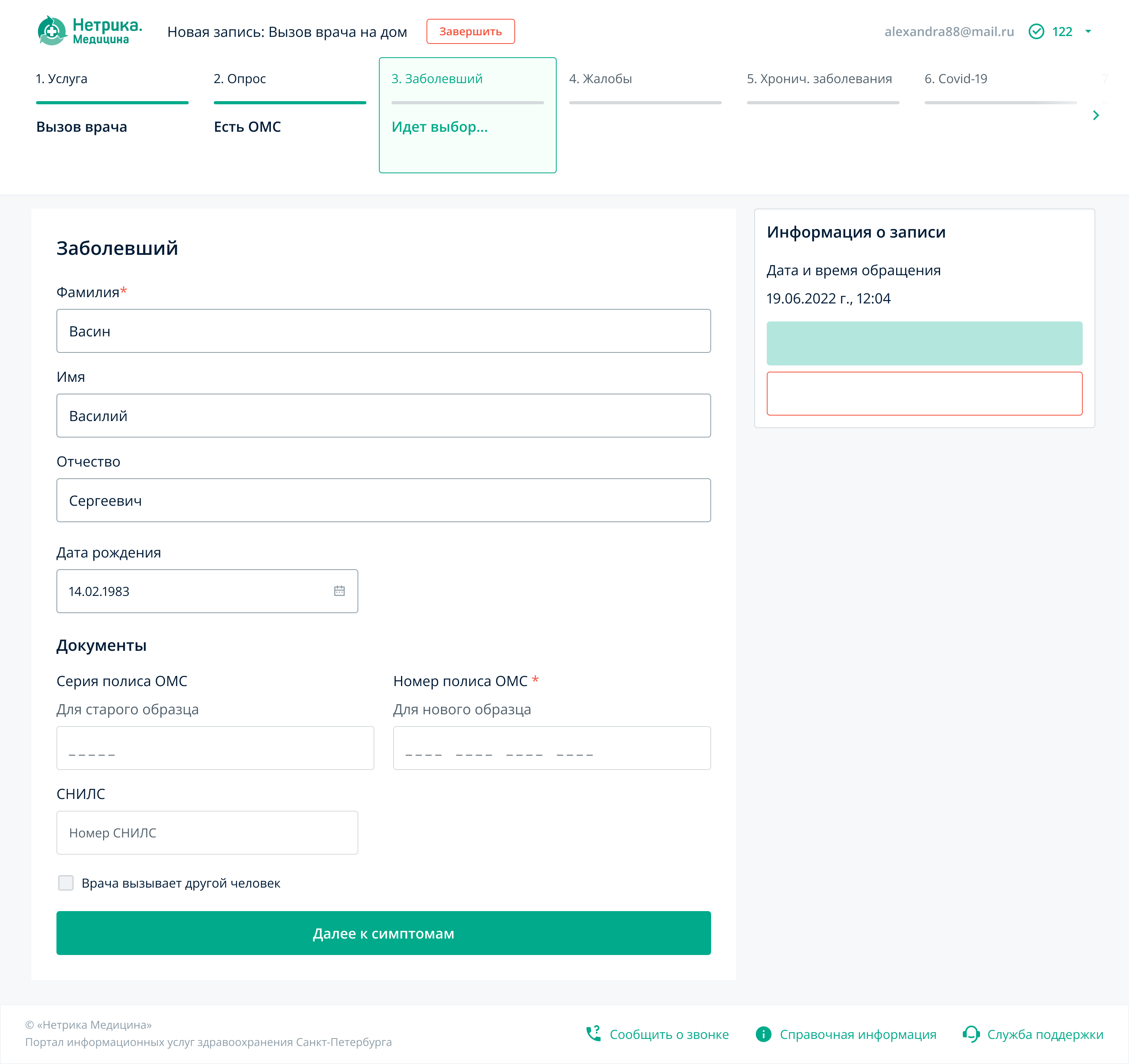The image size is (1129, 1064).
Task: Go to the '2. Опрос' step
Action: pos(240,79)
